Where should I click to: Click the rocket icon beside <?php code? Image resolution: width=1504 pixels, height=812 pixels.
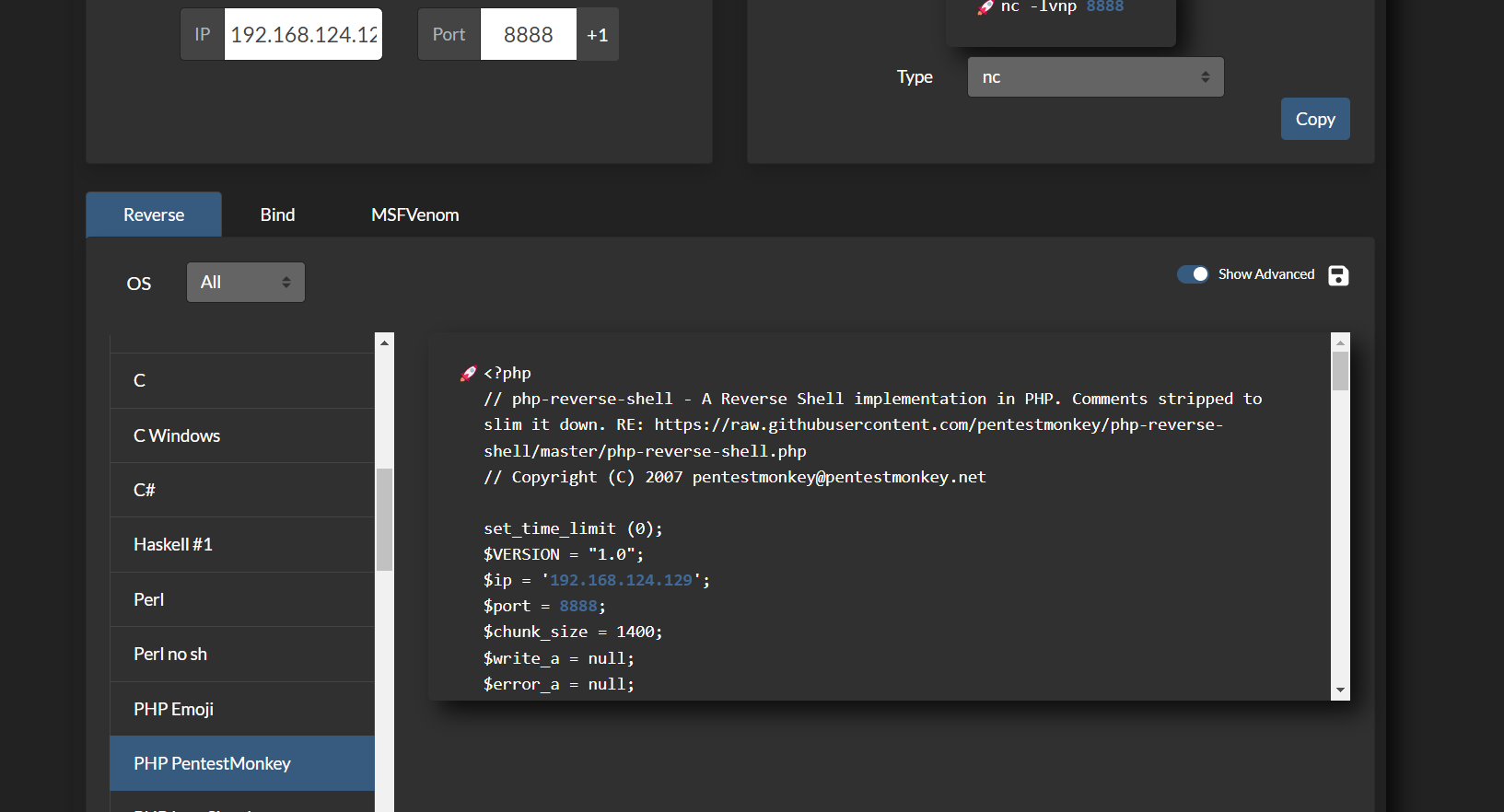point(468,373)
